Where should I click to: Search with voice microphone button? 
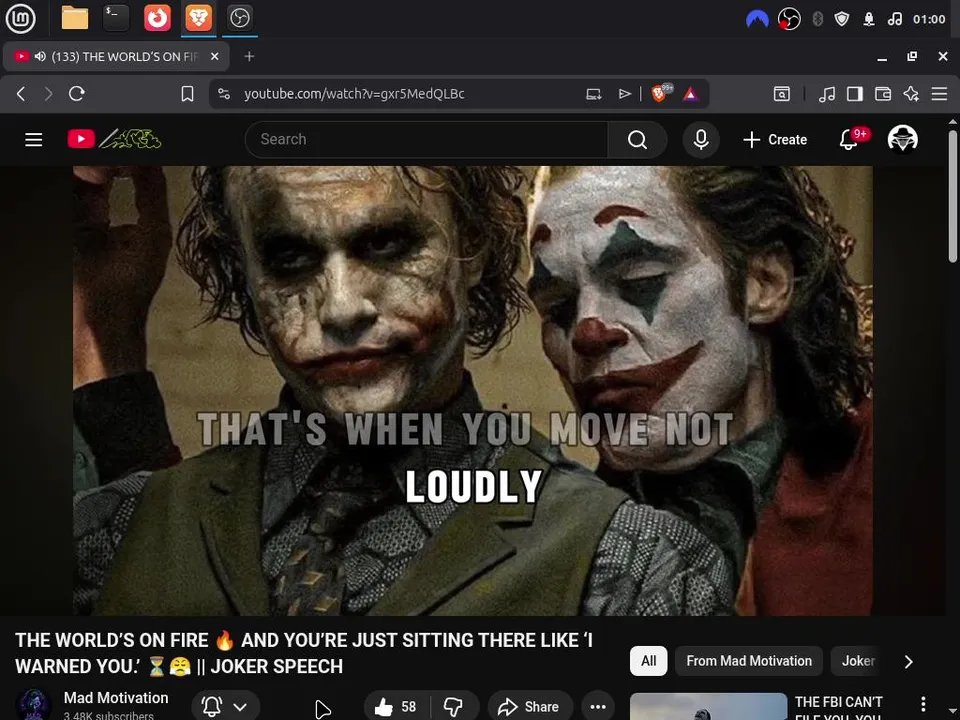[x=701, y=140]
